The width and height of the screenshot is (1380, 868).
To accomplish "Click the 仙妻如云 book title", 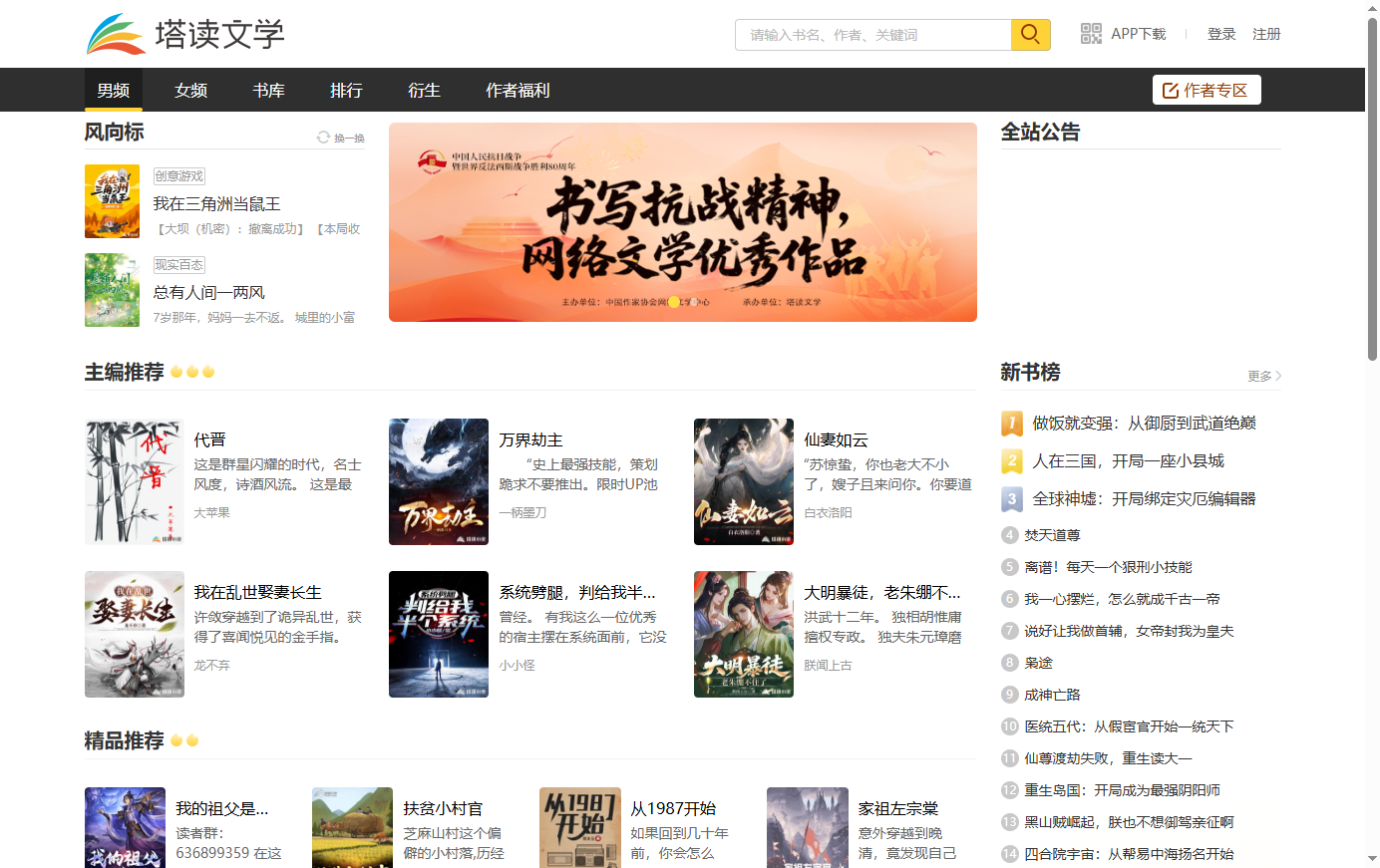I will point(836,439).
